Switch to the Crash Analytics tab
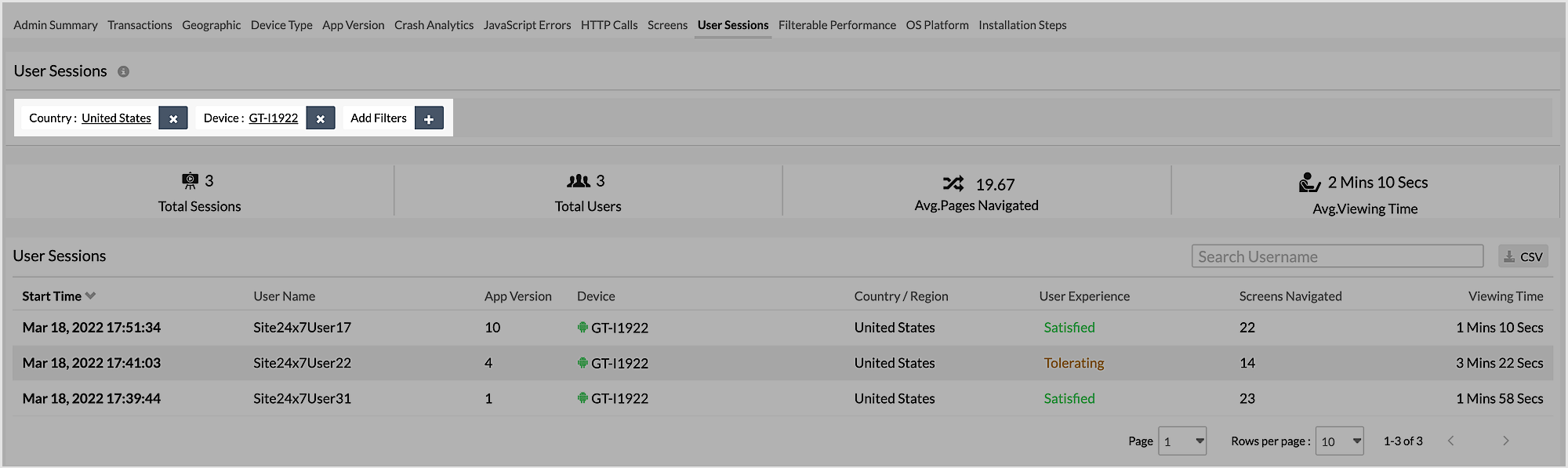 pyautogui.click(x=434, y=25)
